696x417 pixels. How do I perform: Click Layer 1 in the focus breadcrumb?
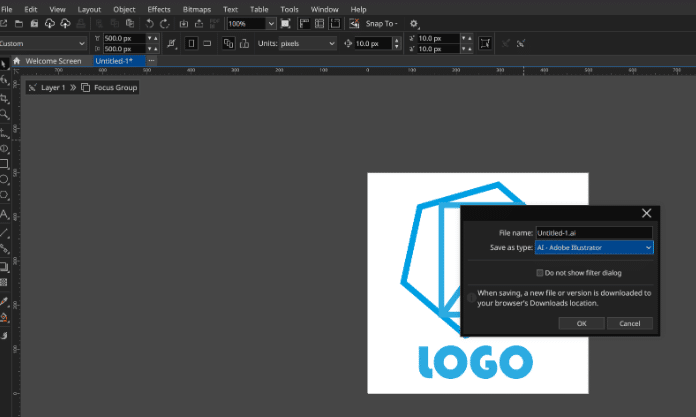(x=53, y=87)
